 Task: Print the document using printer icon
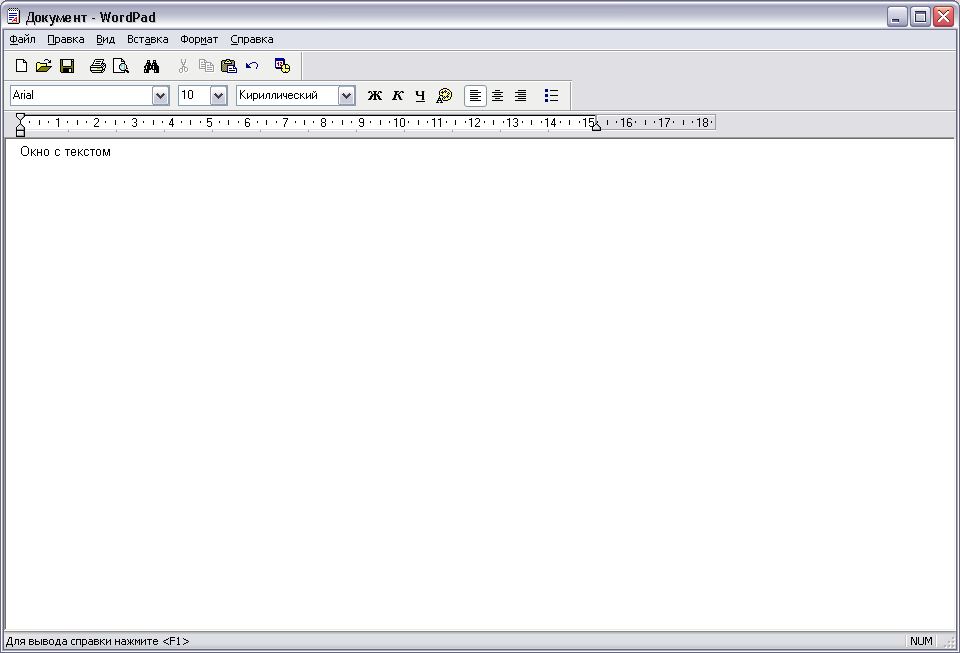click(97, 66)
